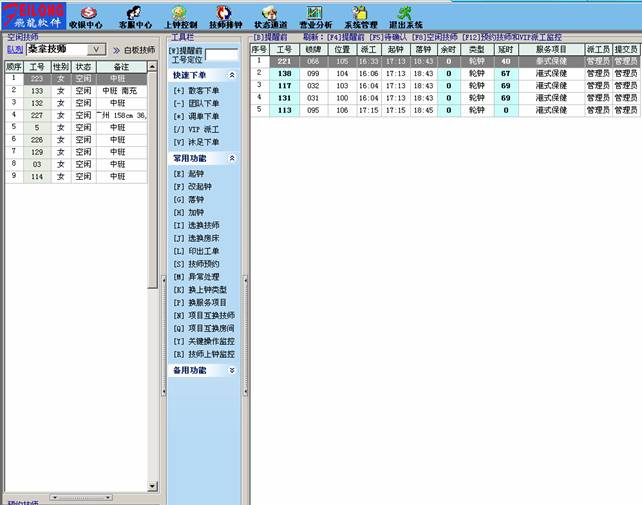This screenshot has width=642, height=505.
Task: Open the 客服中心 customer service icon
Action: (x=135, y=17)
